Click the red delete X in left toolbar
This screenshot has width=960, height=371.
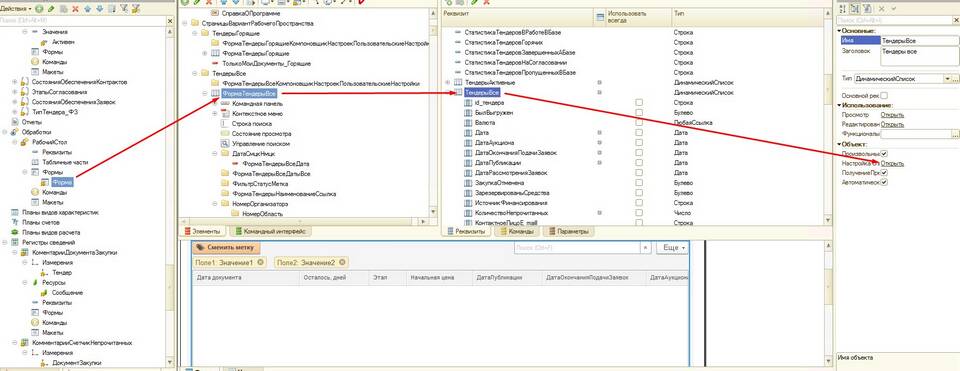pos(75,10)
